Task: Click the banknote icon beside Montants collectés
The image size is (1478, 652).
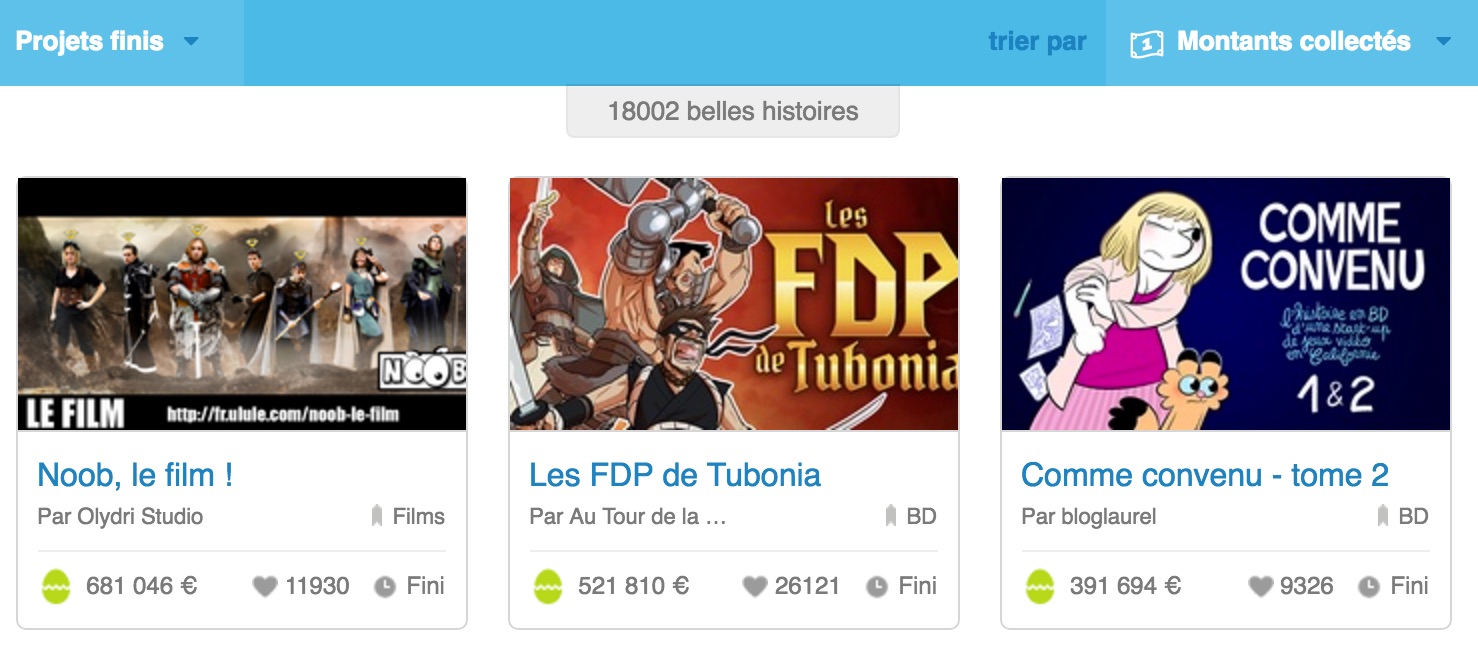Action: pos(1147,43)
